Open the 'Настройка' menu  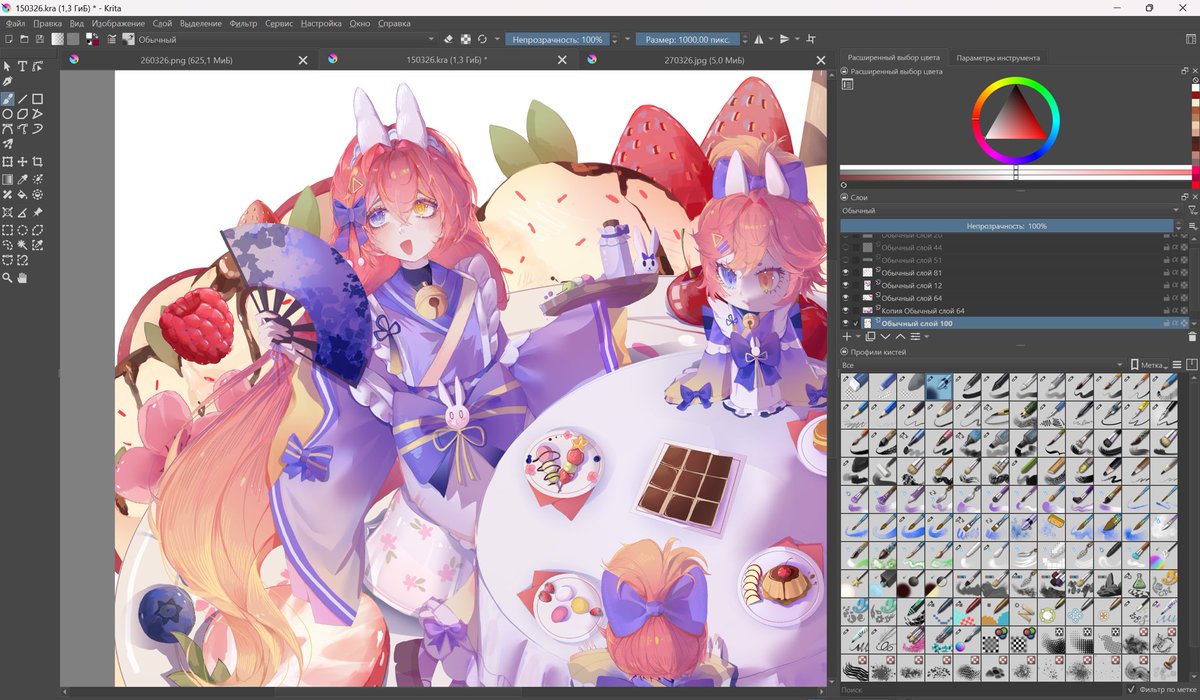click(x=321, y=23)
